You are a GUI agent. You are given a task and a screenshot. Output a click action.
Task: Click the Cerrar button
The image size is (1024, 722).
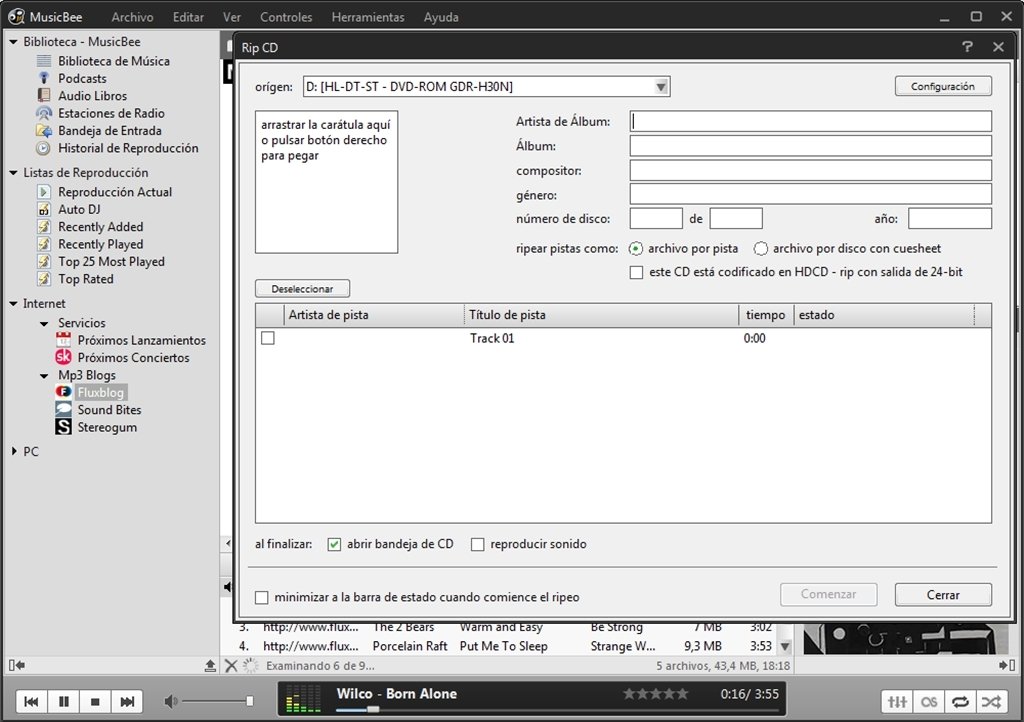click(943, 595)
